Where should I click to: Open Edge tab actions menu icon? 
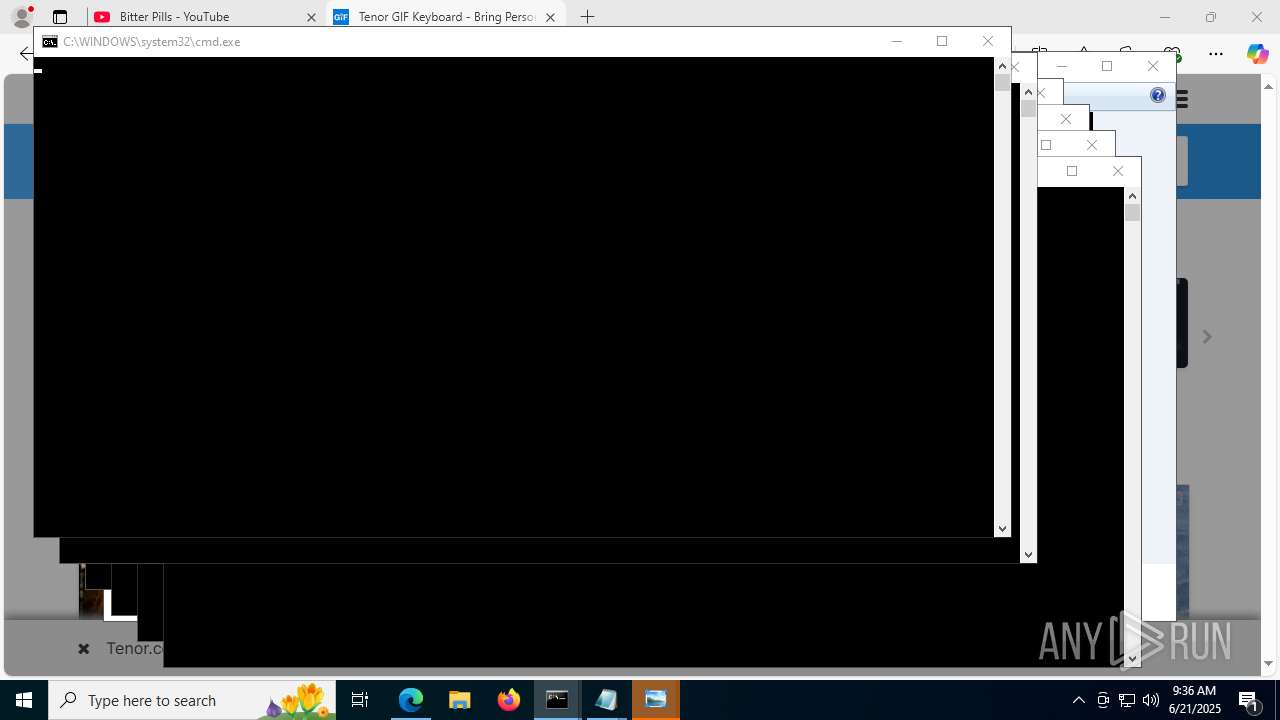(x=60, y=17)
